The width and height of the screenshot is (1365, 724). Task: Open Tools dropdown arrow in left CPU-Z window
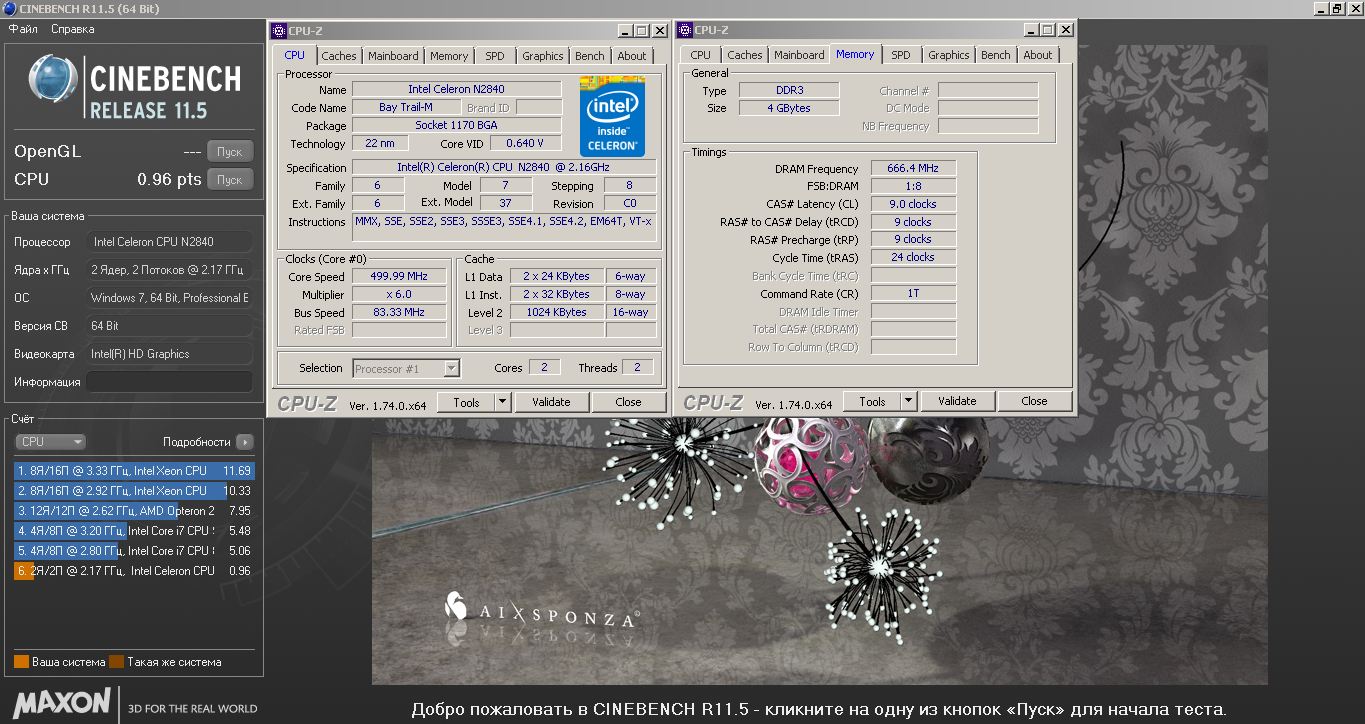(504, 402)
